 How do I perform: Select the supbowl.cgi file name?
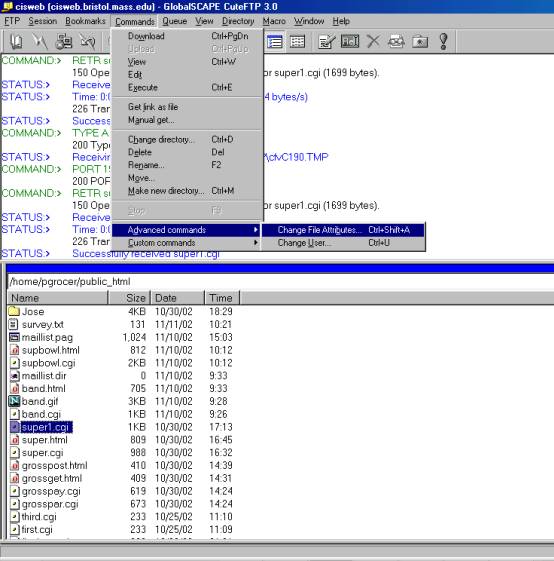click(x=48, y=363)
